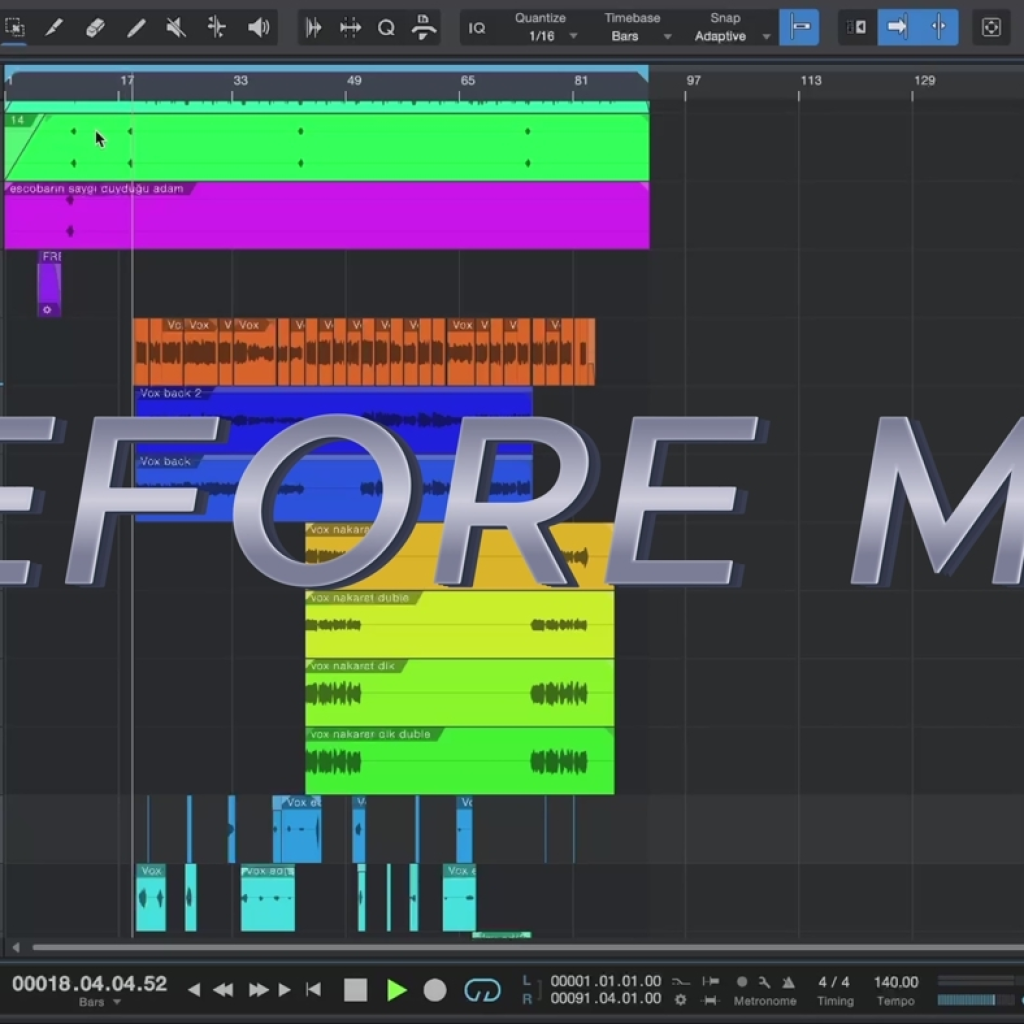Toggle the precount icon by Metronome
The image size is (1024, 1024).
click(789, 982)
